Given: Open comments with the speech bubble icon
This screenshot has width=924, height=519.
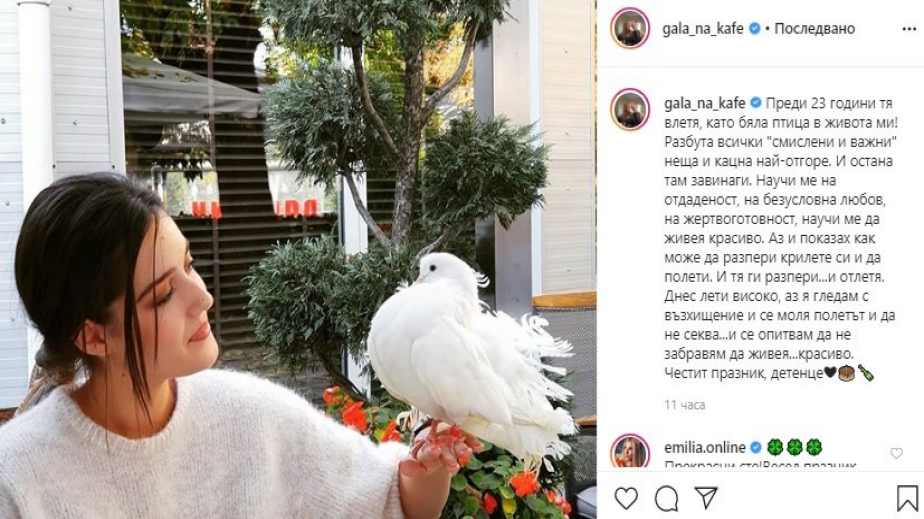Looking at the screenshot, I should coord(666,499).
